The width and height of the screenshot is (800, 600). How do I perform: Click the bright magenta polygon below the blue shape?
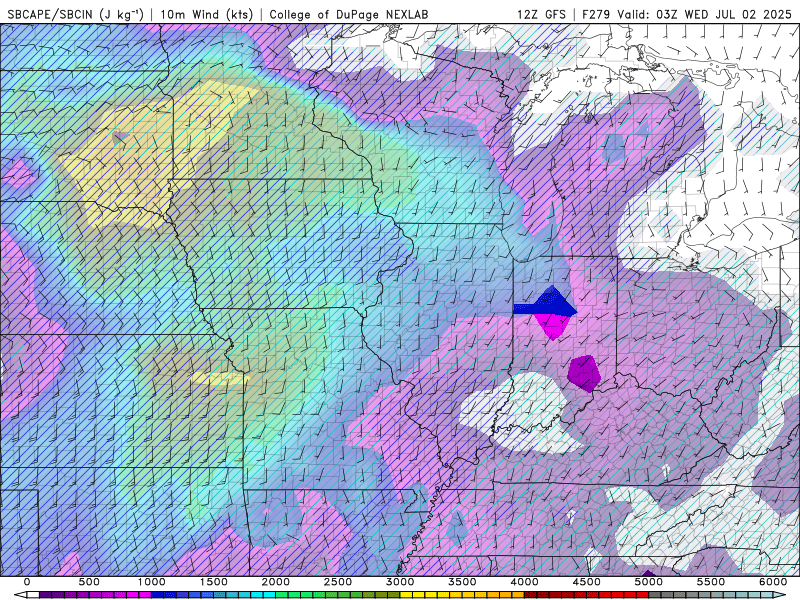552,326
